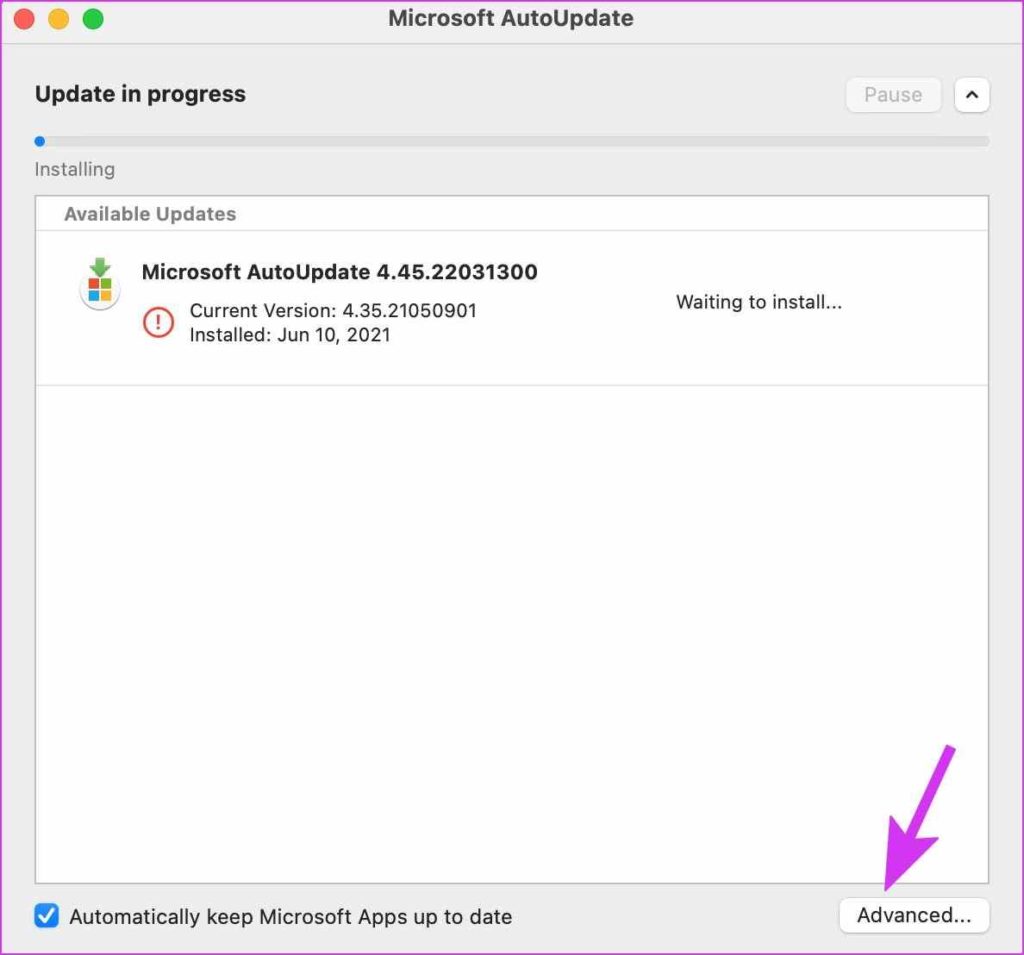Pause the update in progress
The width and height of the screenshot is (1024, 955).
click(893, 95)
